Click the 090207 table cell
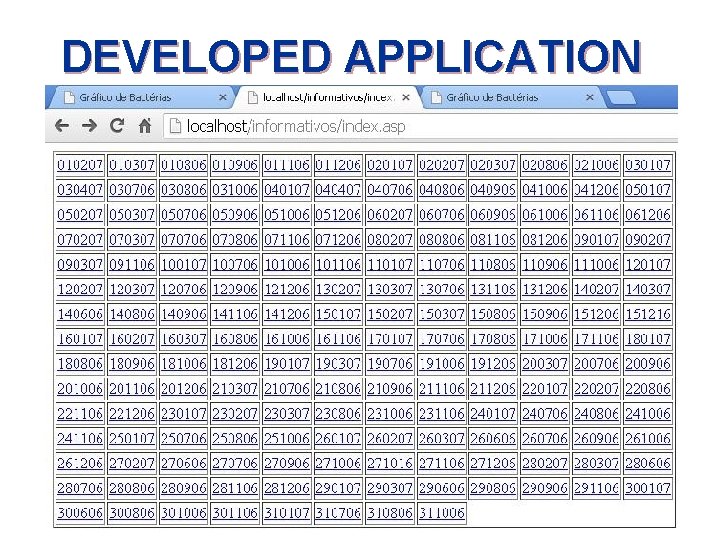Viewport: 720px width, 540px height. point(648,239)
